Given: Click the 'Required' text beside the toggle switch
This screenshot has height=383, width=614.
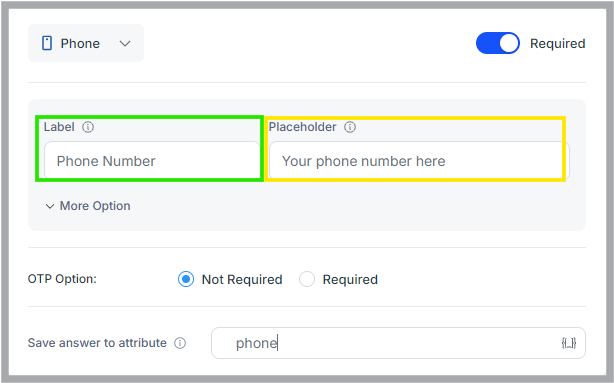Looking at the screenshot, I should coord(558,43).
